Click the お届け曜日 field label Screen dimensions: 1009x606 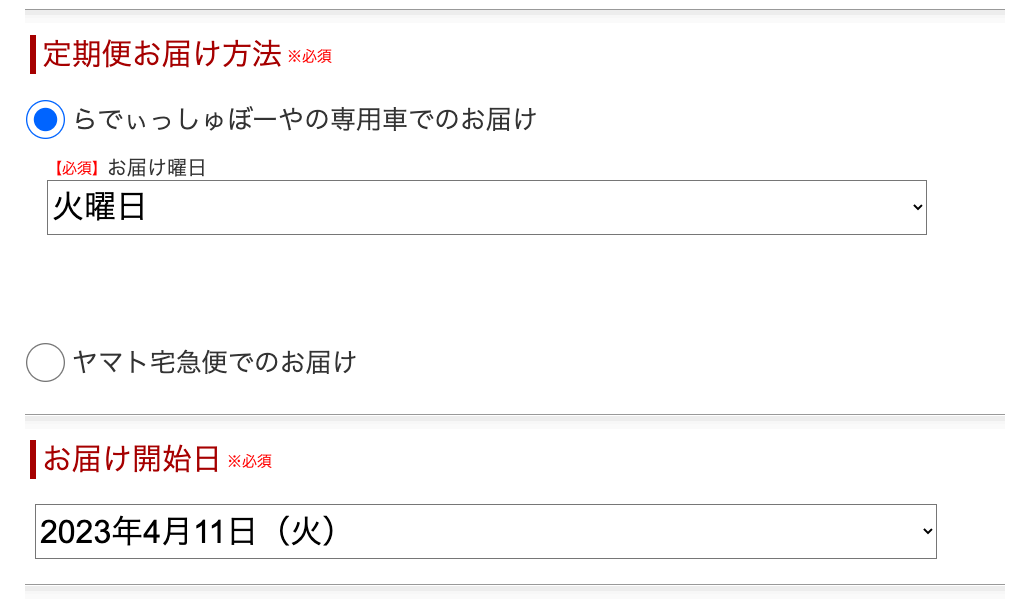[157, 168]
